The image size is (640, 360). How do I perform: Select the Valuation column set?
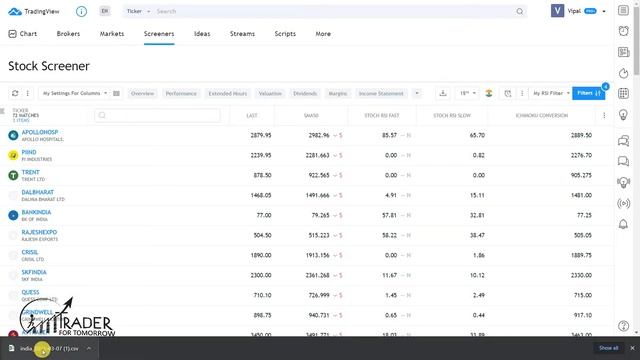coord(270,93)
